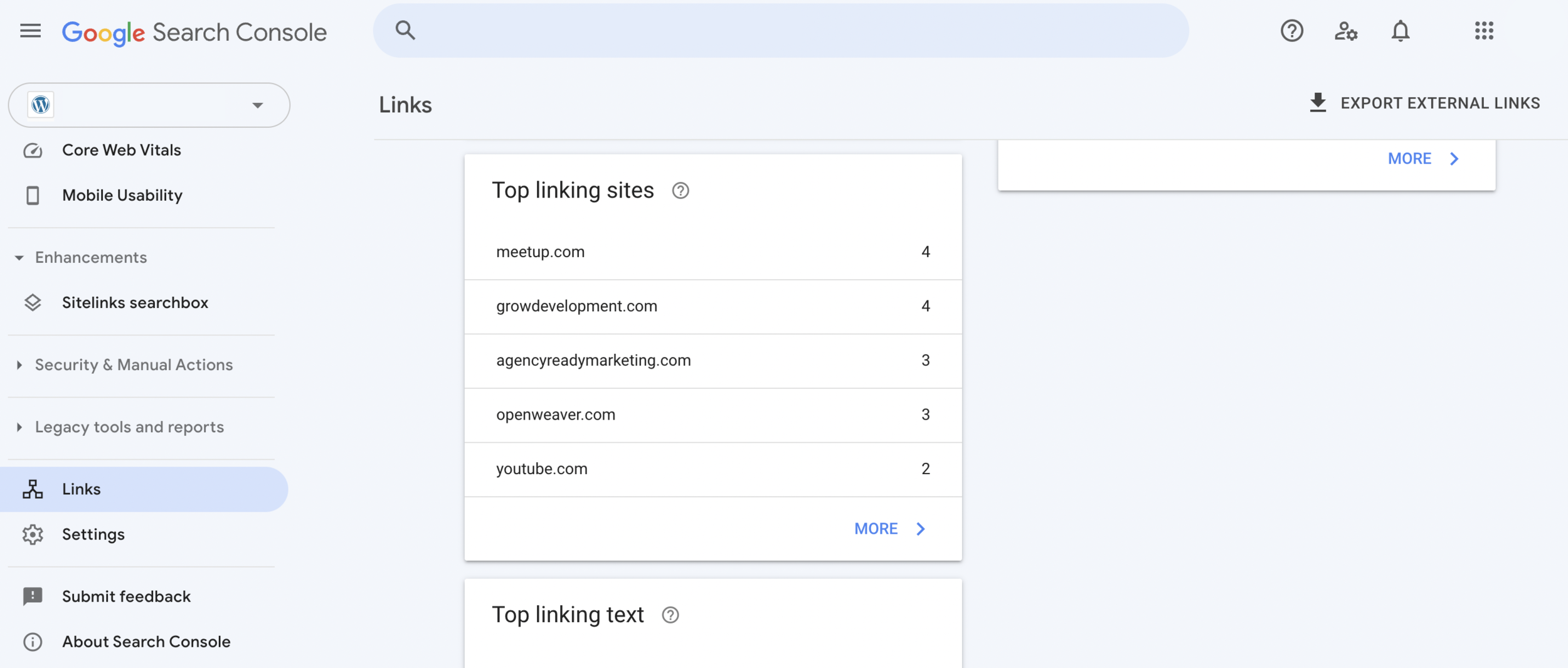Open the Help question mark icon
The image size is (1568, 668).
1291,31
